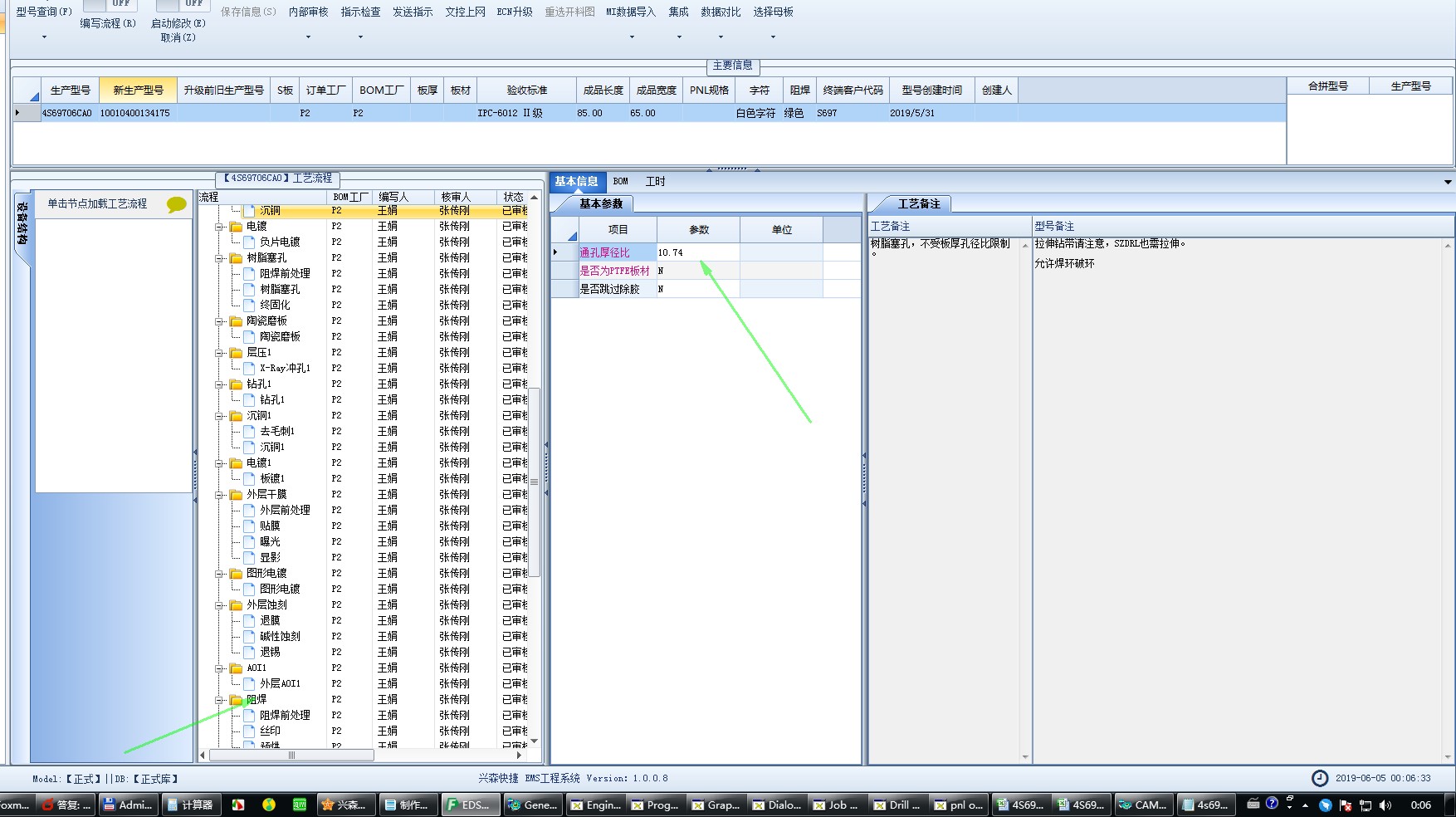The image size is (1456, 817).
Task: Collapse the 电镀 folder node
Action: [220, 227]
